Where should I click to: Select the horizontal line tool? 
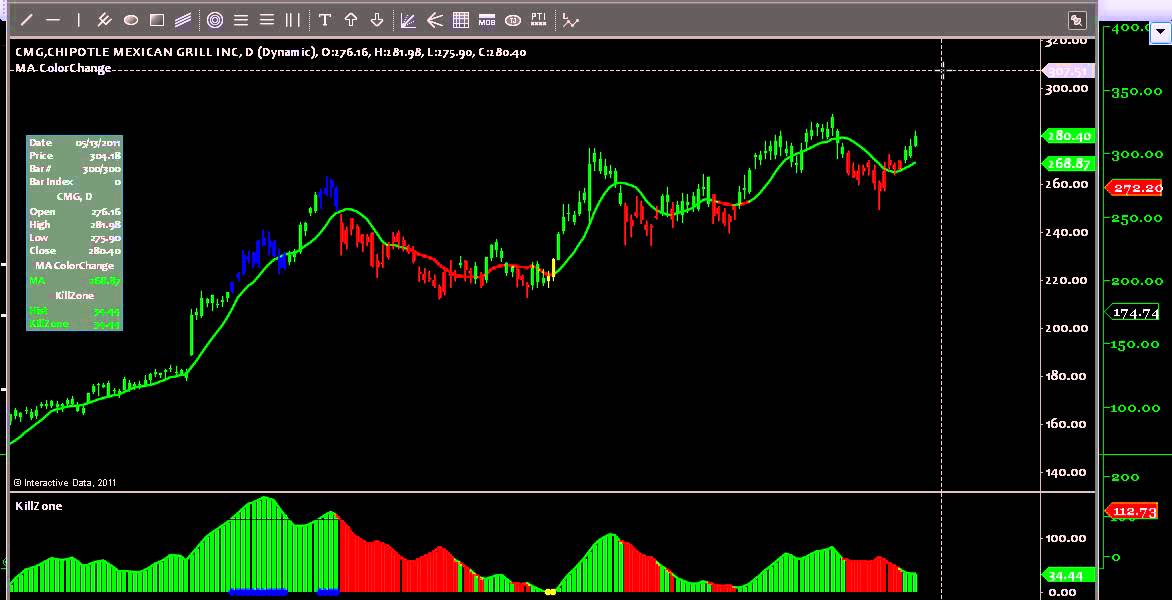(53, 20)
